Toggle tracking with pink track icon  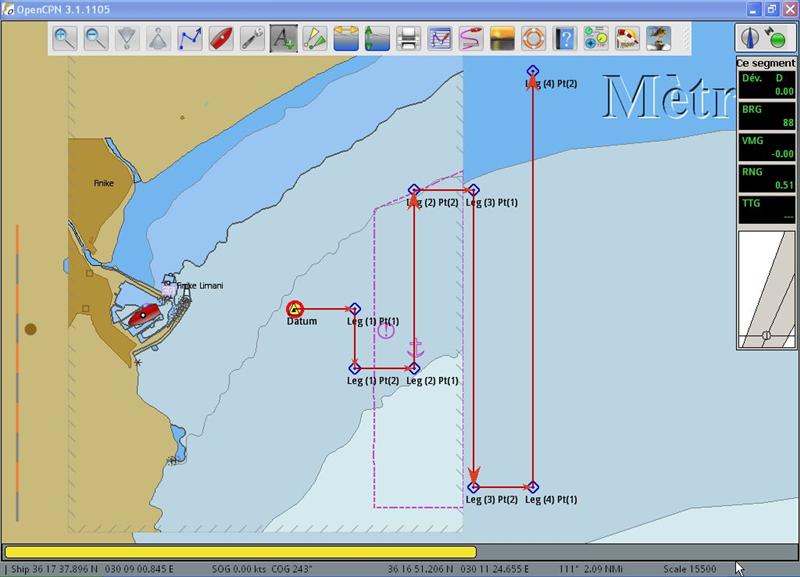pos(470,39)
